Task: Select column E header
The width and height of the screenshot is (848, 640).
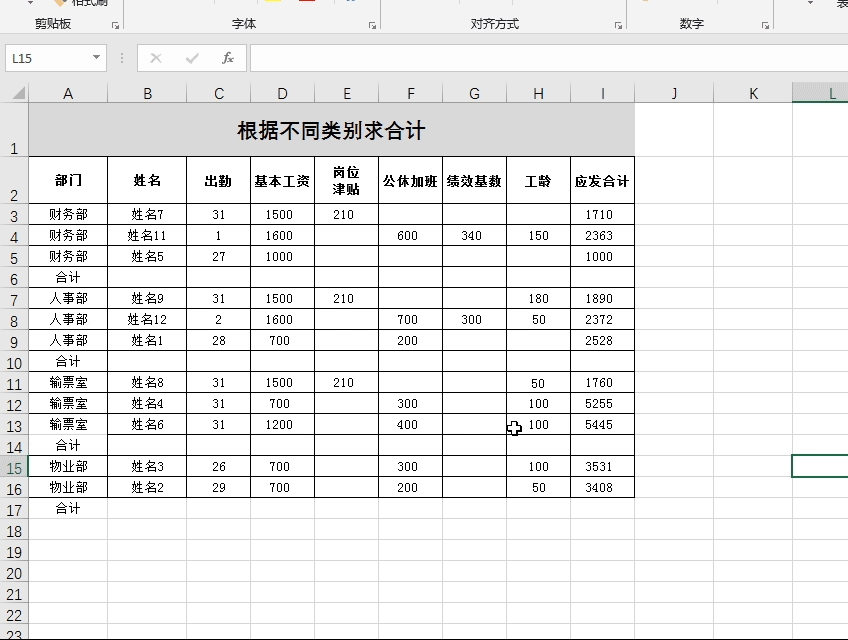Action: pyautogui.click(x=347, y=94)
